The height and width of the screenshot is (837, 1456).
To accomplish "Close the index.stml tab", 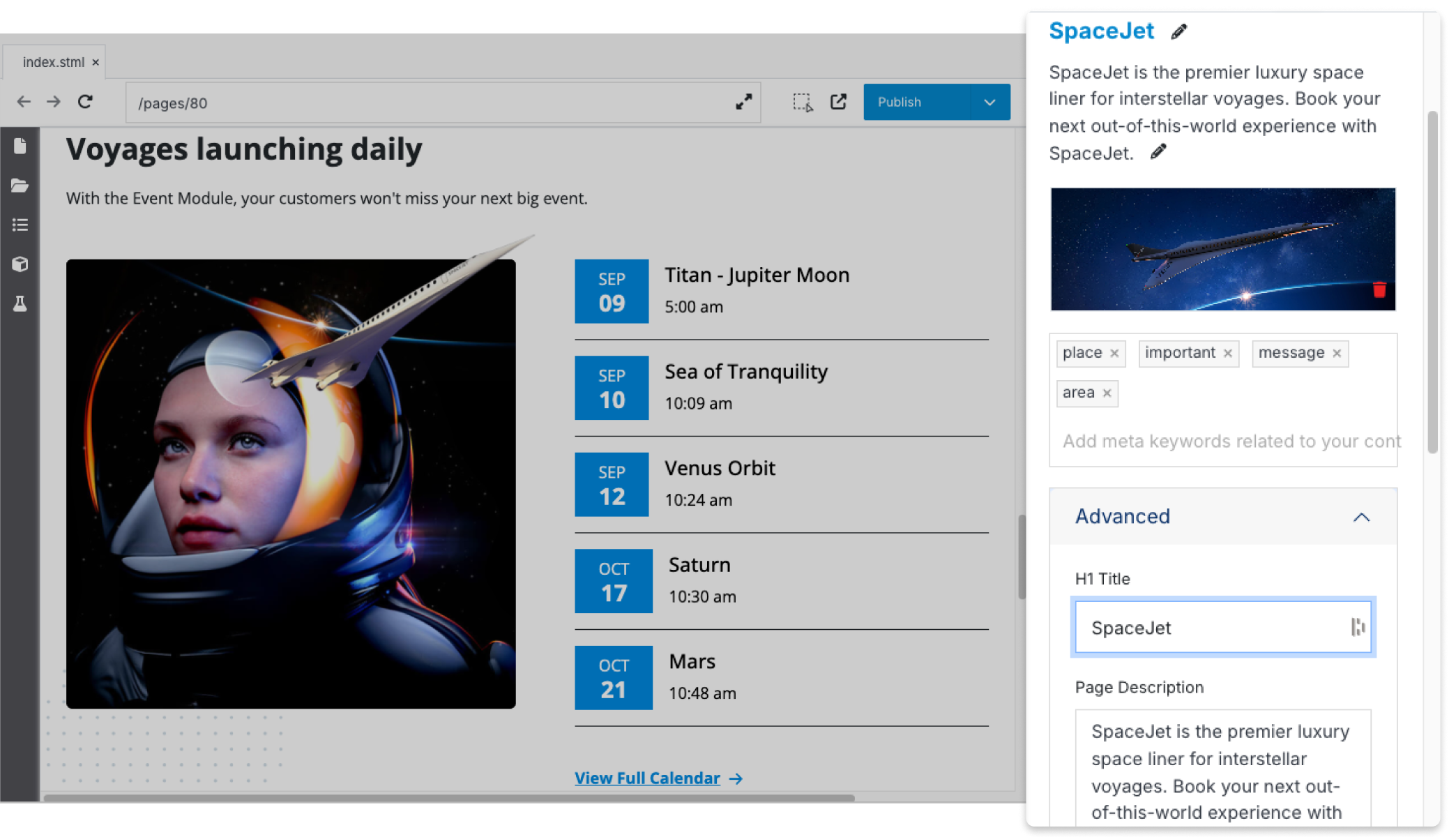I will [x=96, y=63].
